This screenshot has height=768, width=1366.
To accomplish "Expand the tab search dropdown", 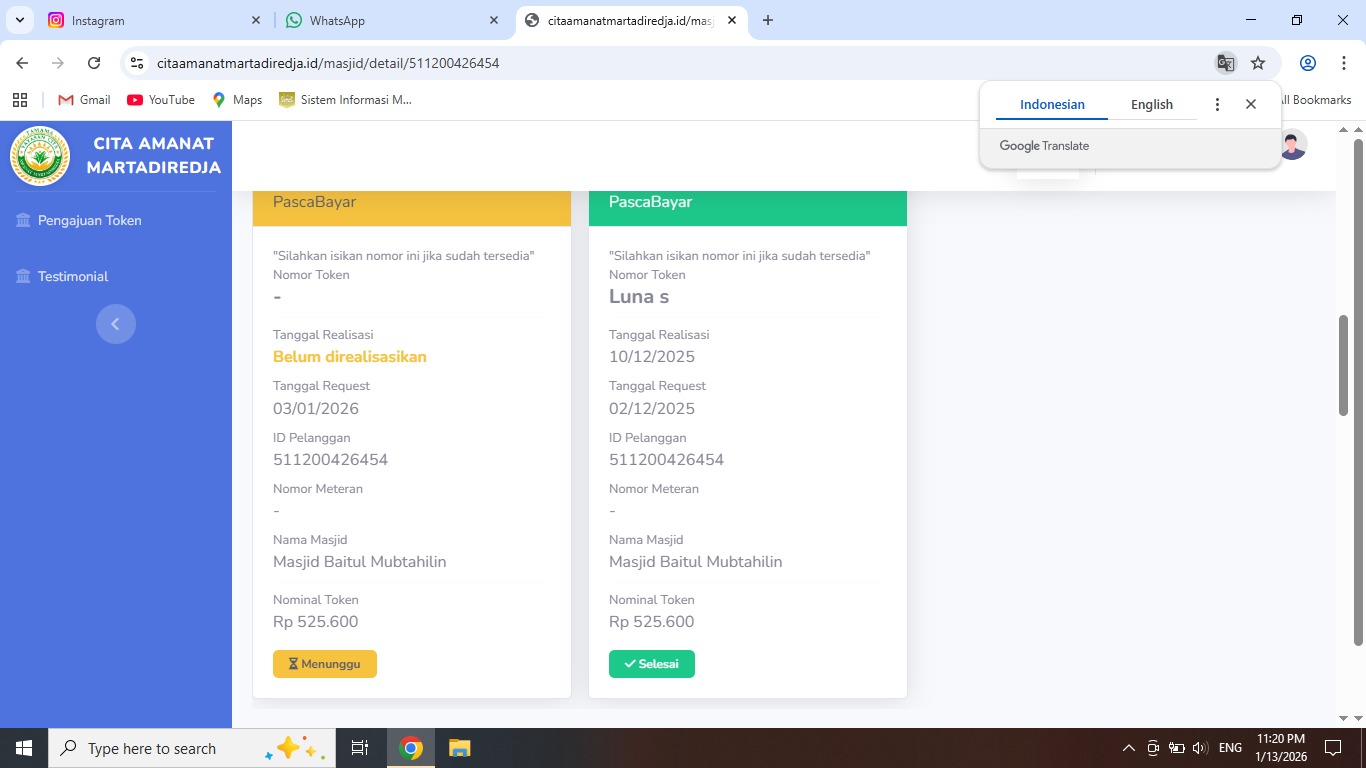I will pos(19,21).
